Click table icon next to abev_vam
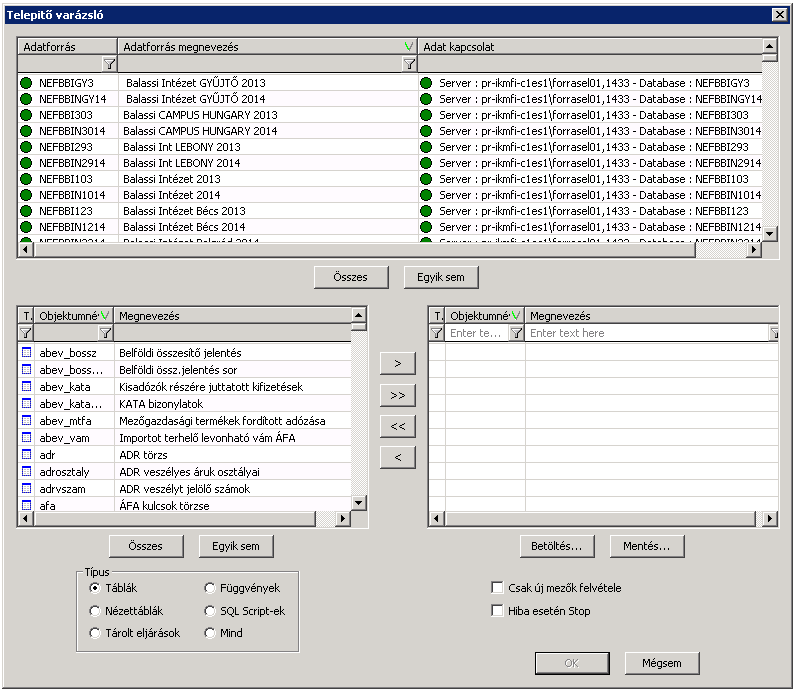Screen dimensions: 799x692 point(26,437)
